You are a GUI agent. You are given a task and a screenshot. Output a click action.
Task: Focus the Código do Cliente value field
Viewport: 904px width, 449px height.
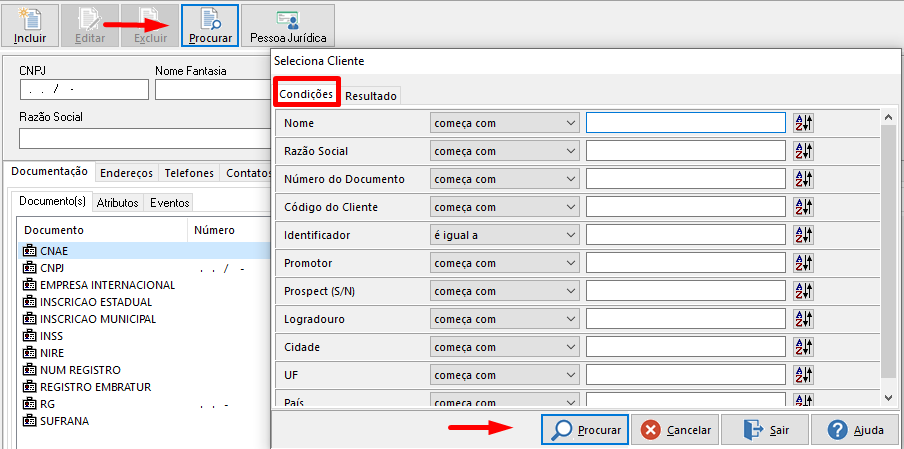[685, 207]
